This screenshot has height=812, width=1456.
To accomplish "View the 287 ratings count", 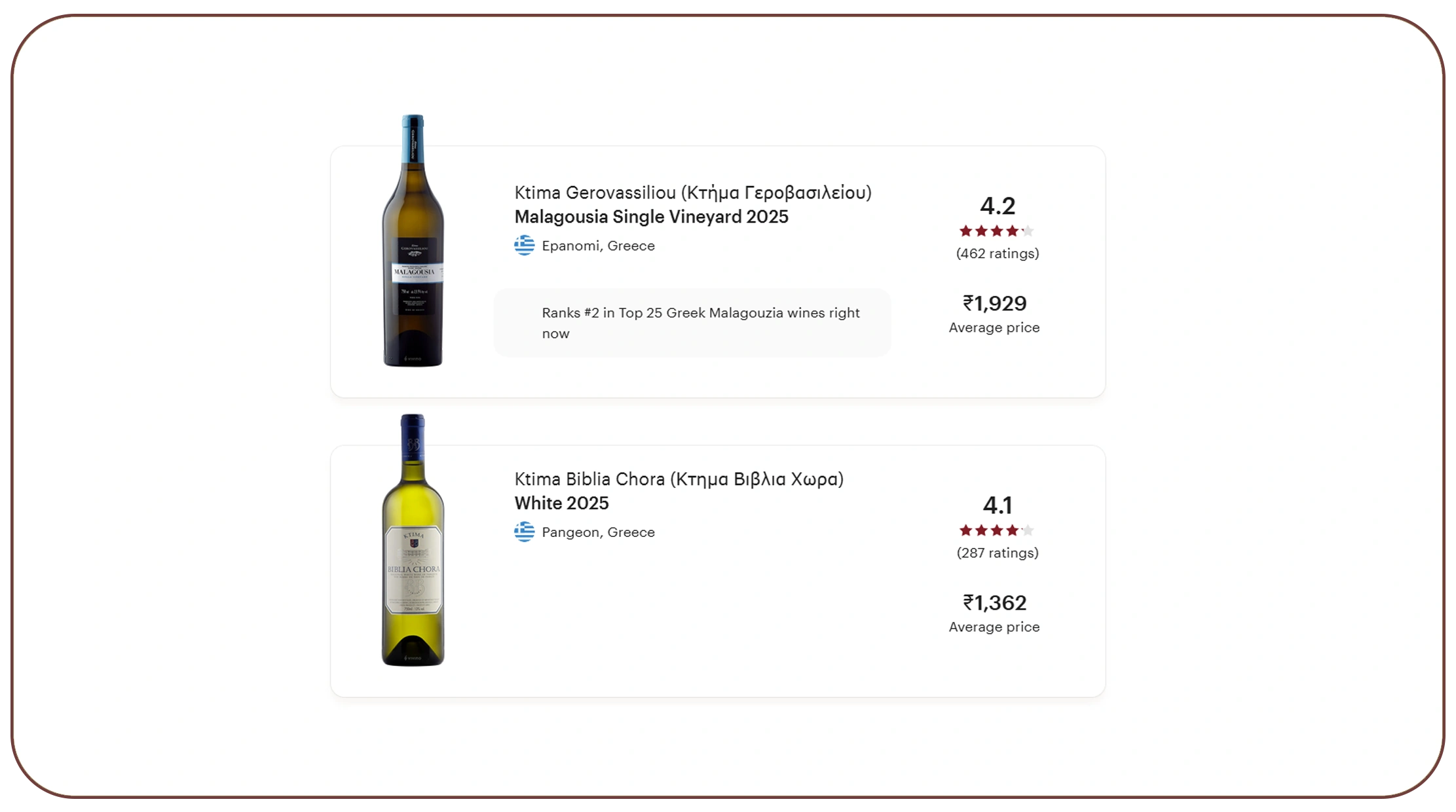I will click(998, 553).
